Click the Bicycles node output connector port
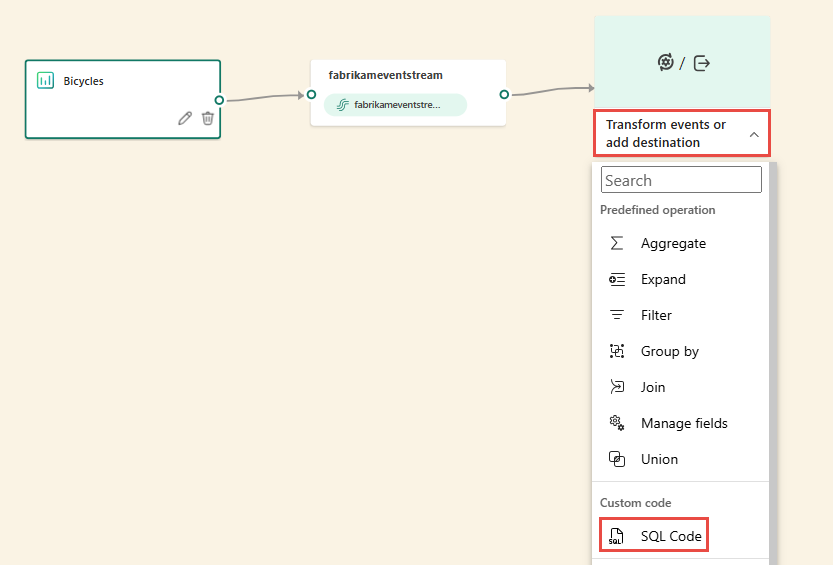Viewport: 833px width, 565px height. point(219,99)
